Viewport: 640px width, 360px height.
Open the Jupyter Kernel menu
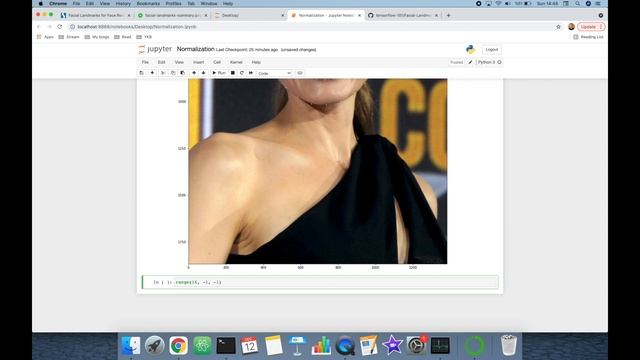236,62
